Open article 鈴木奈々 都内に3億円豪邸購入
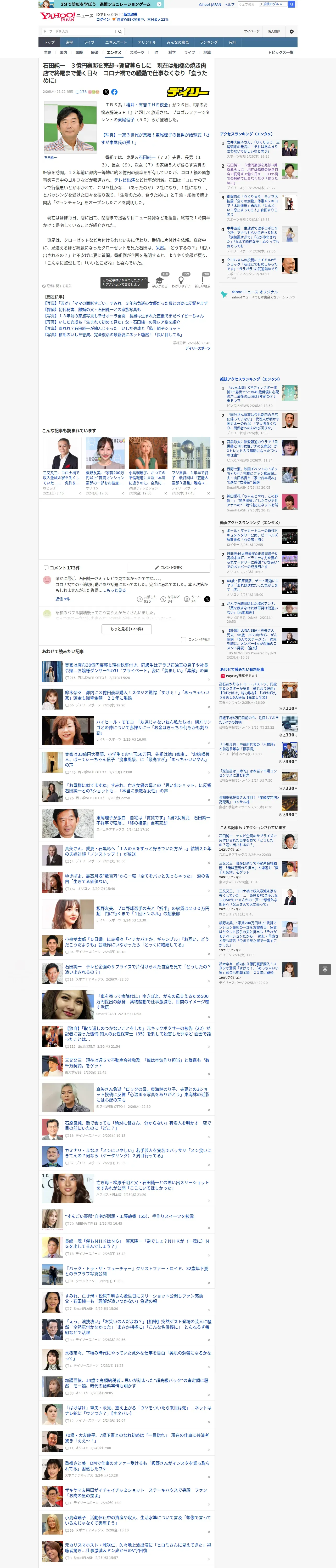 [137, 695]
